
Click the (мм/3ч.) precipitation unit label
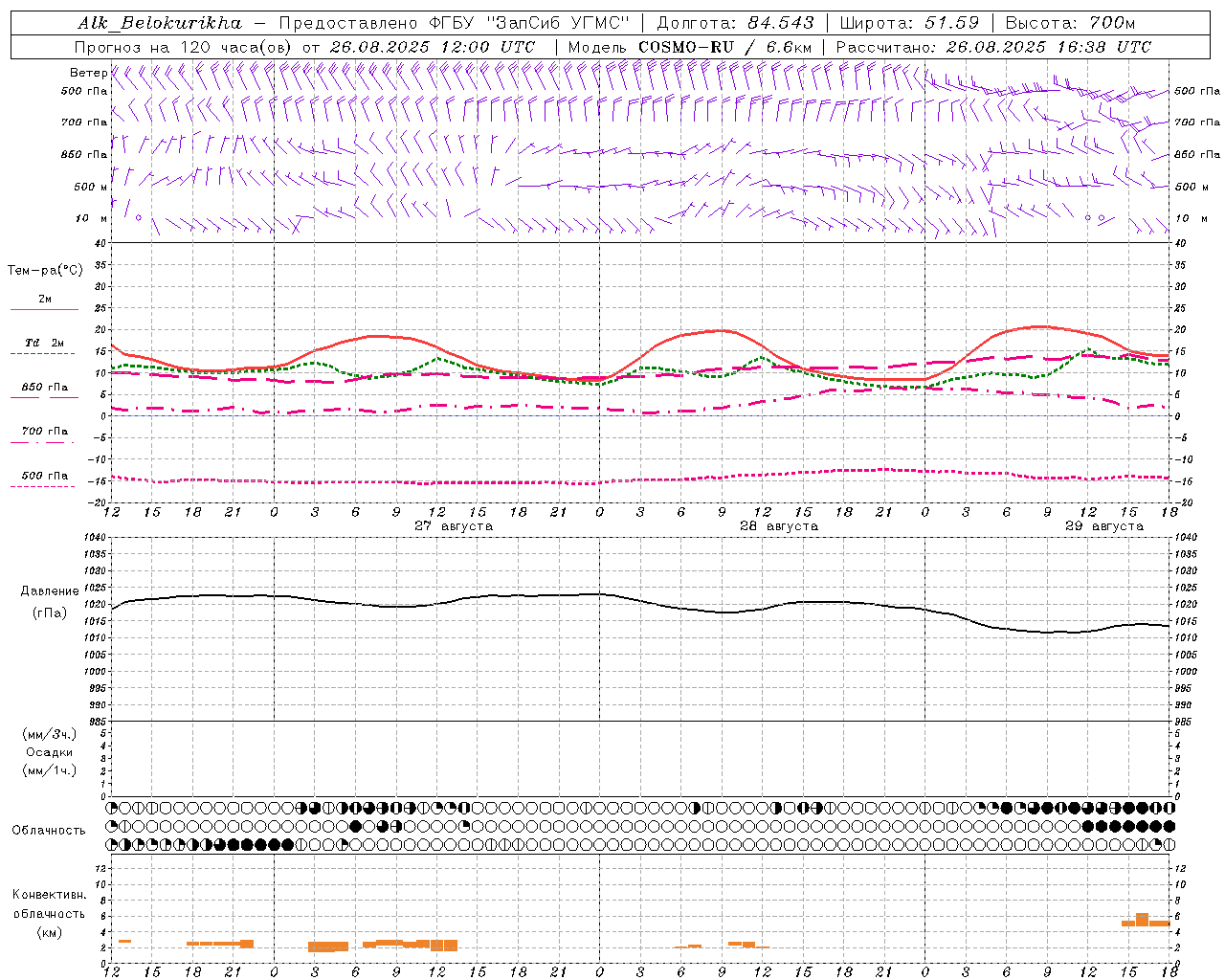(50, 734)
